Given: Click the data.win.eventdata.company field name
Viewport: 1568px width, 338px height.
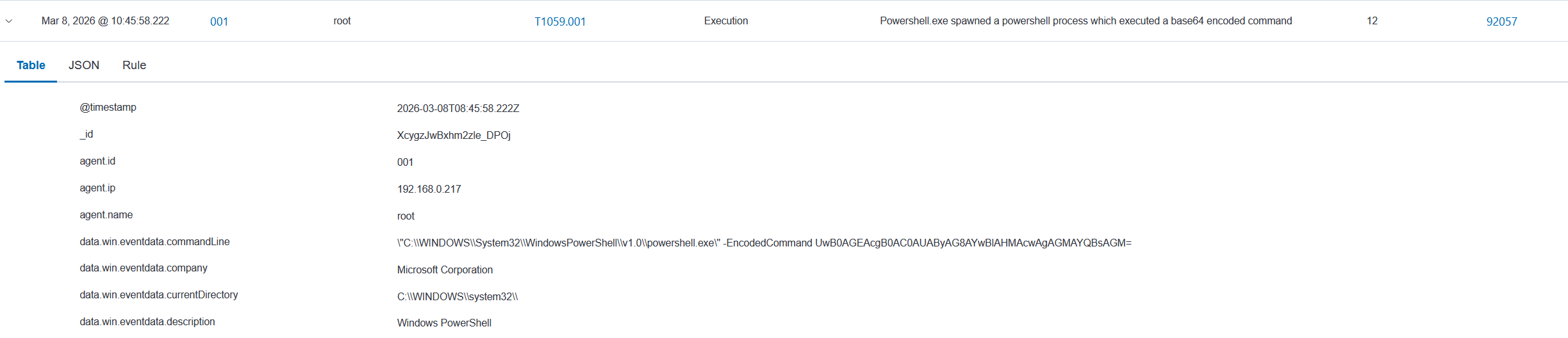Looking at the screenshot, I should coord(144,268).
